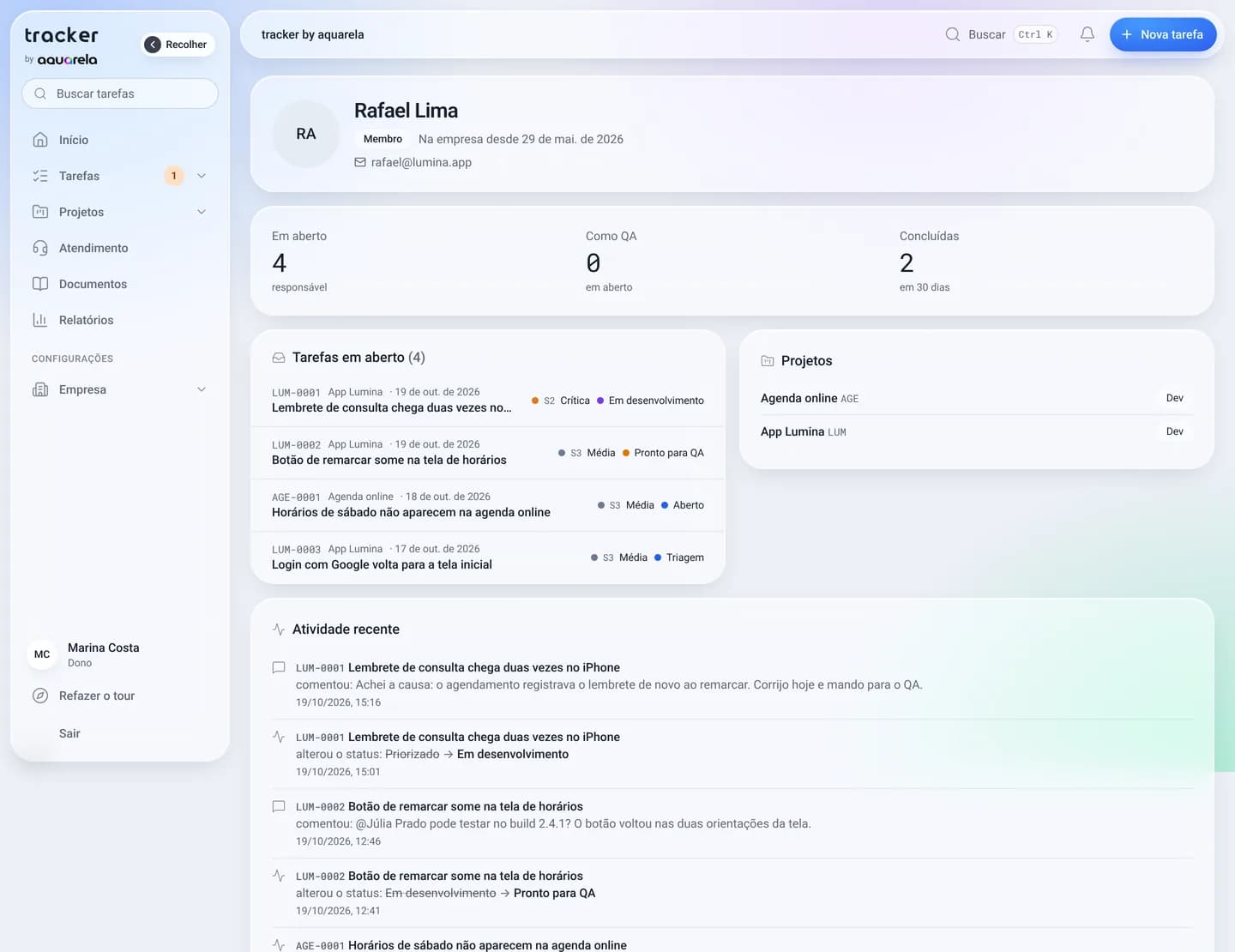Collapse the sidebar with Recolher
Viewport: 1235px width, 952px height.
pyautogui.click(x=178, y=45)
